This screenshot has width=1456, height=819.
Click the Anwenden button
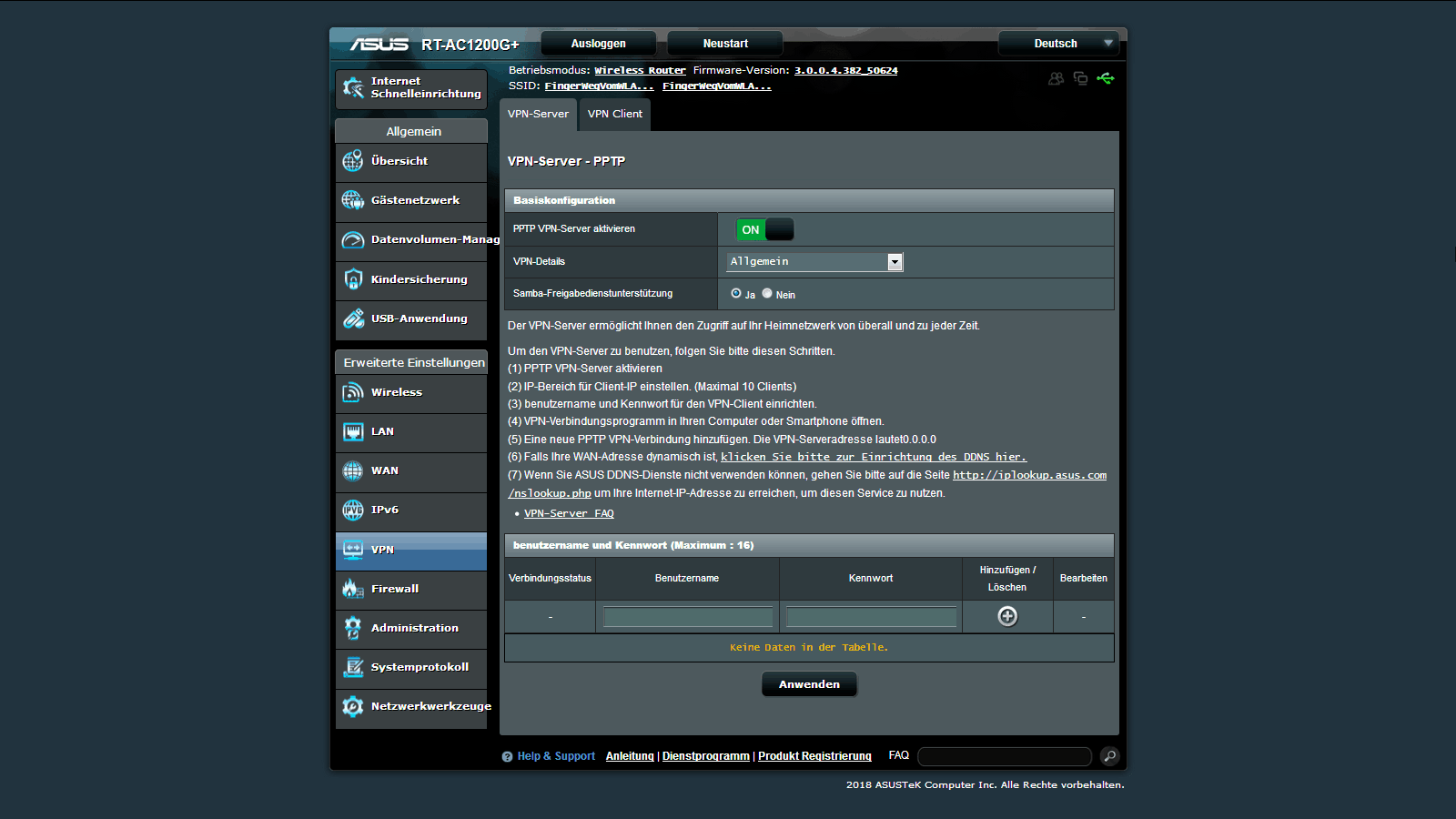809,684
